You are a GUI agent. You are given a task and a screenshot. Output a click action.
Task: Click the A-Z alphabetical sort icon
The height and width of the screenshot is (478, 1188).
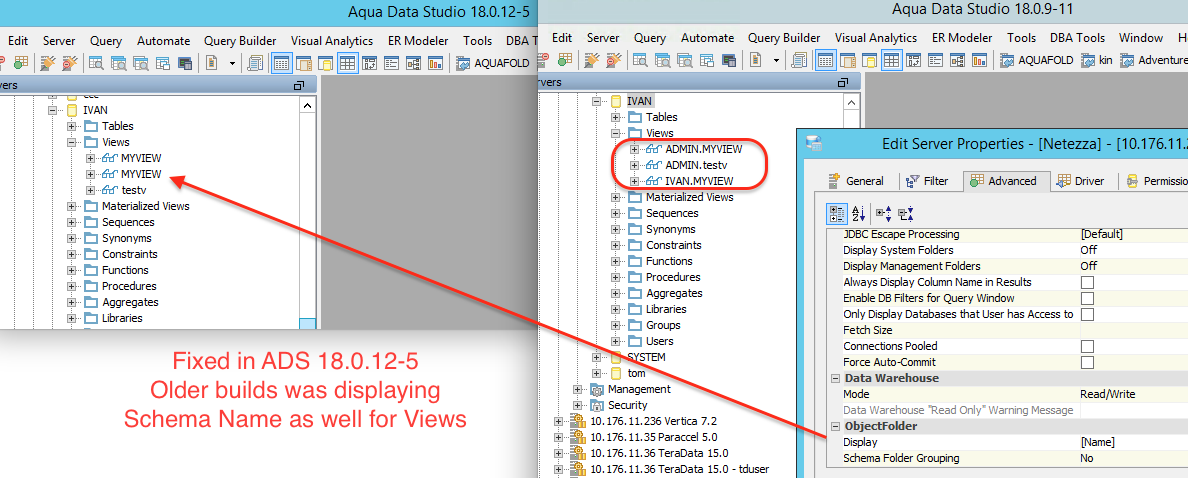858,213
